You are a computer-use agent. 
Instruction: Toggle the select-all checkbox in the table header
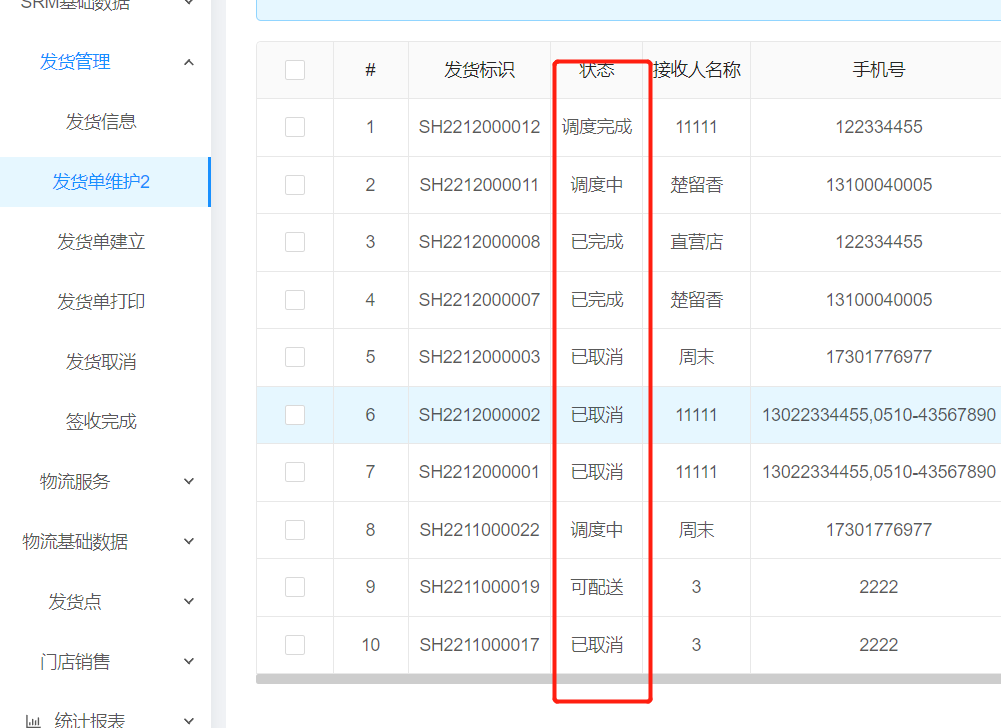295,70
